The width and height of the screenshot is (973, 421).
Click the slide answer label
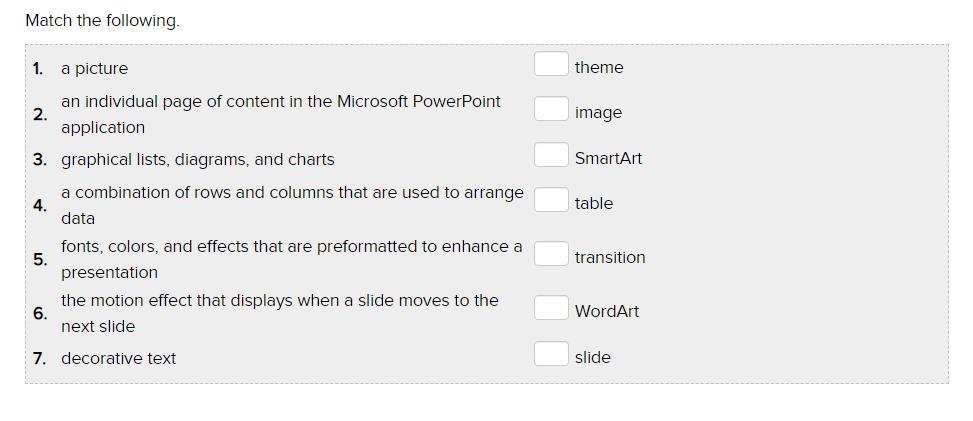pyautogui.click(x=592, y=357)
